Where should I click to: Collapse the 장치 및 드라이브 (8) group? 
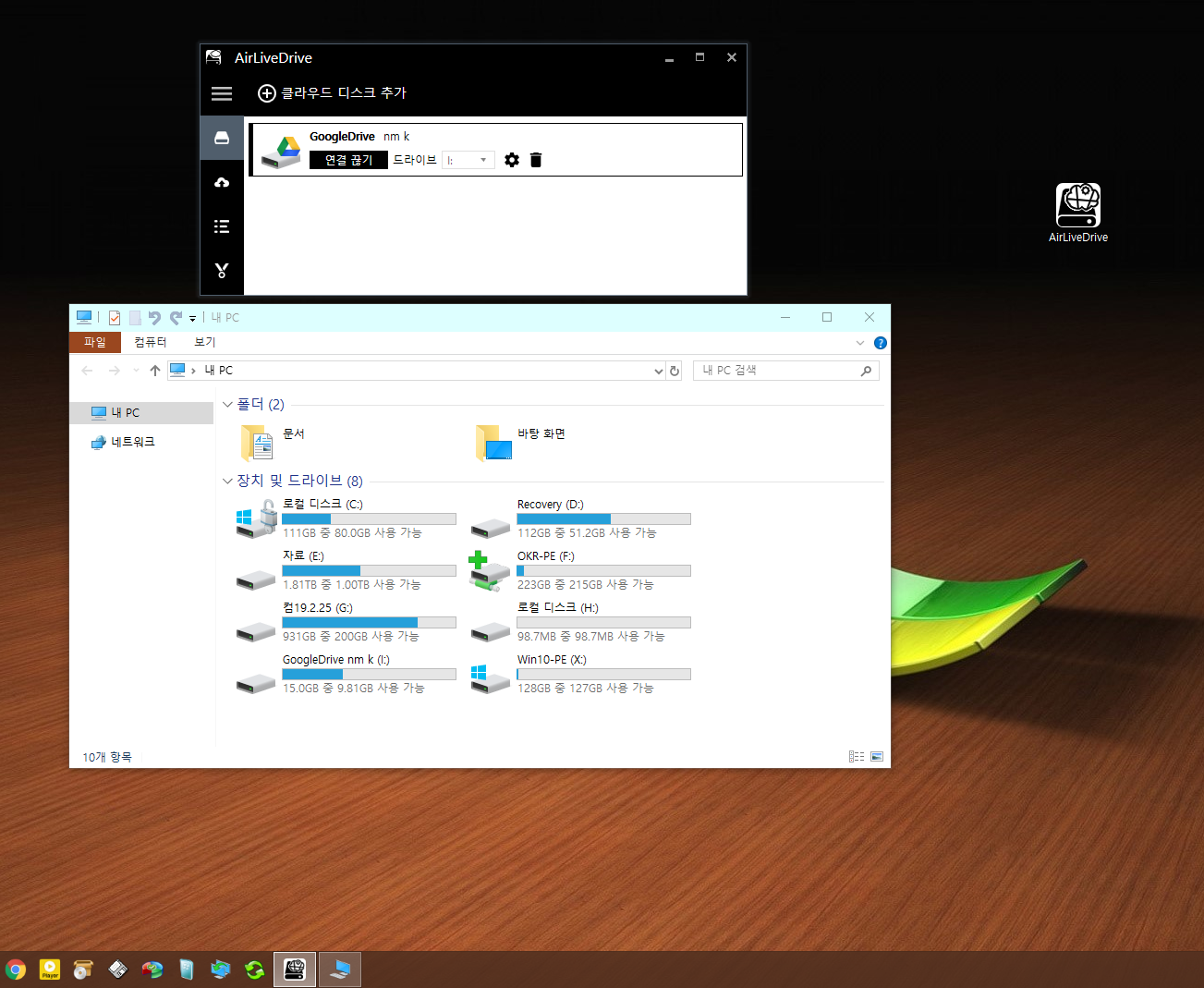(x=227, y=481)
